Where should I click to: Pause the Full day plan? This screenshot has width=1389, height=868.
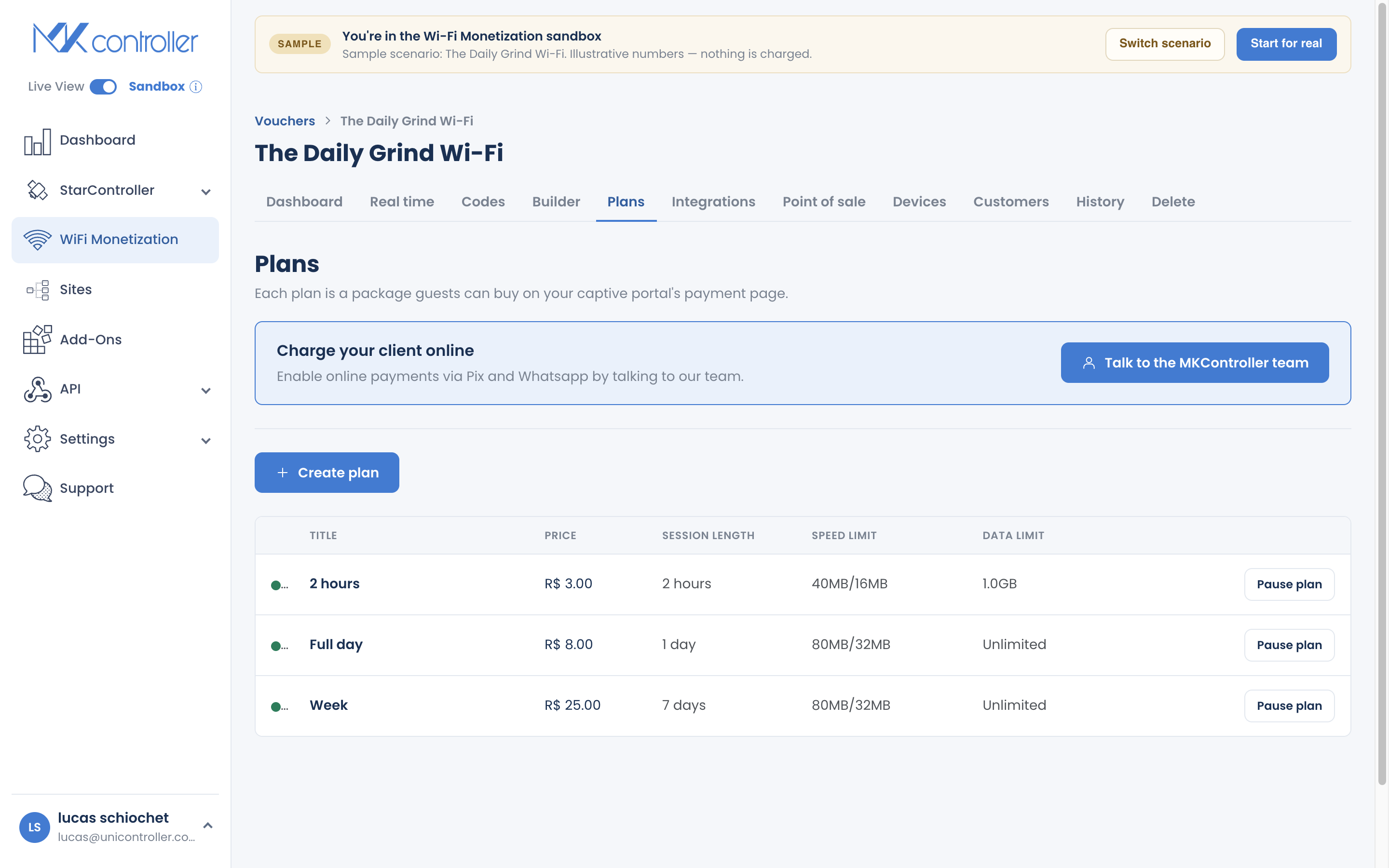1289,645
